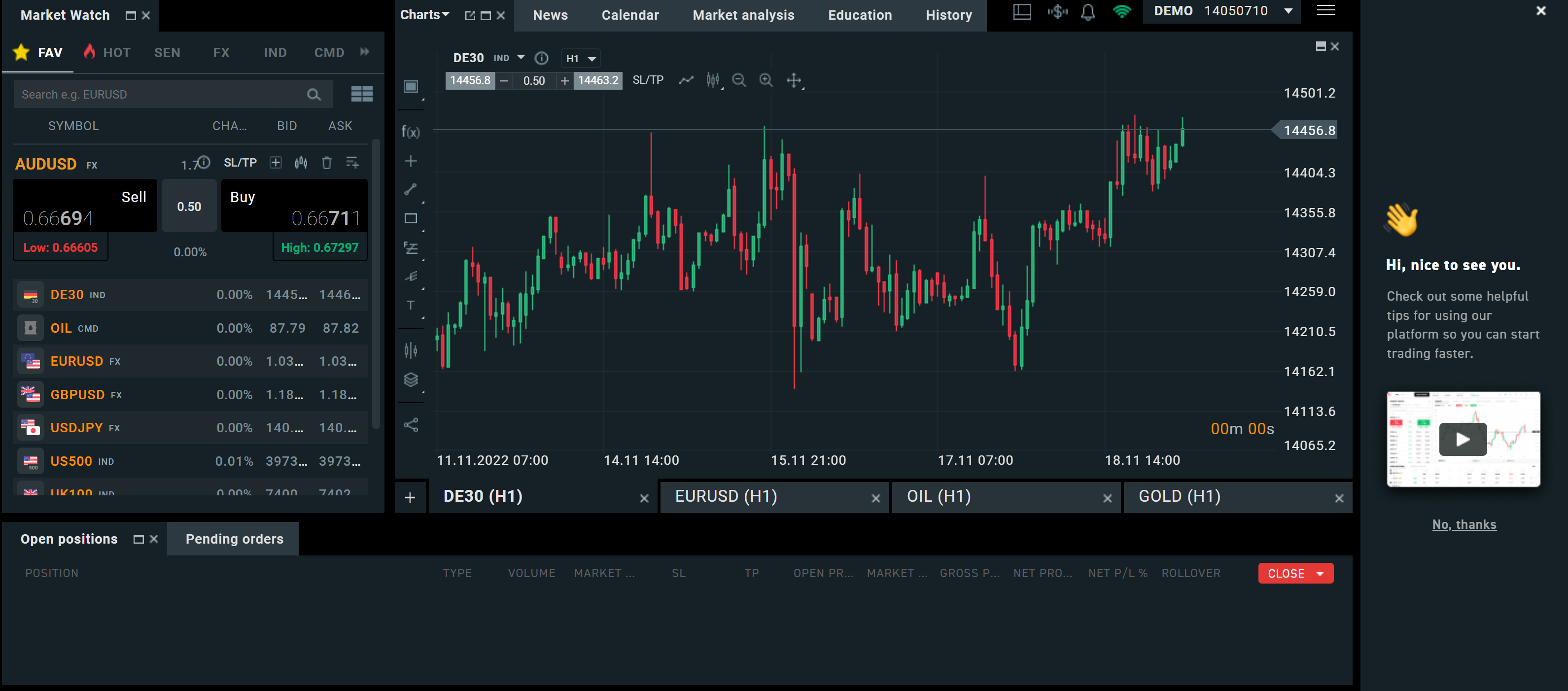Open the News tab

(550, 15)
